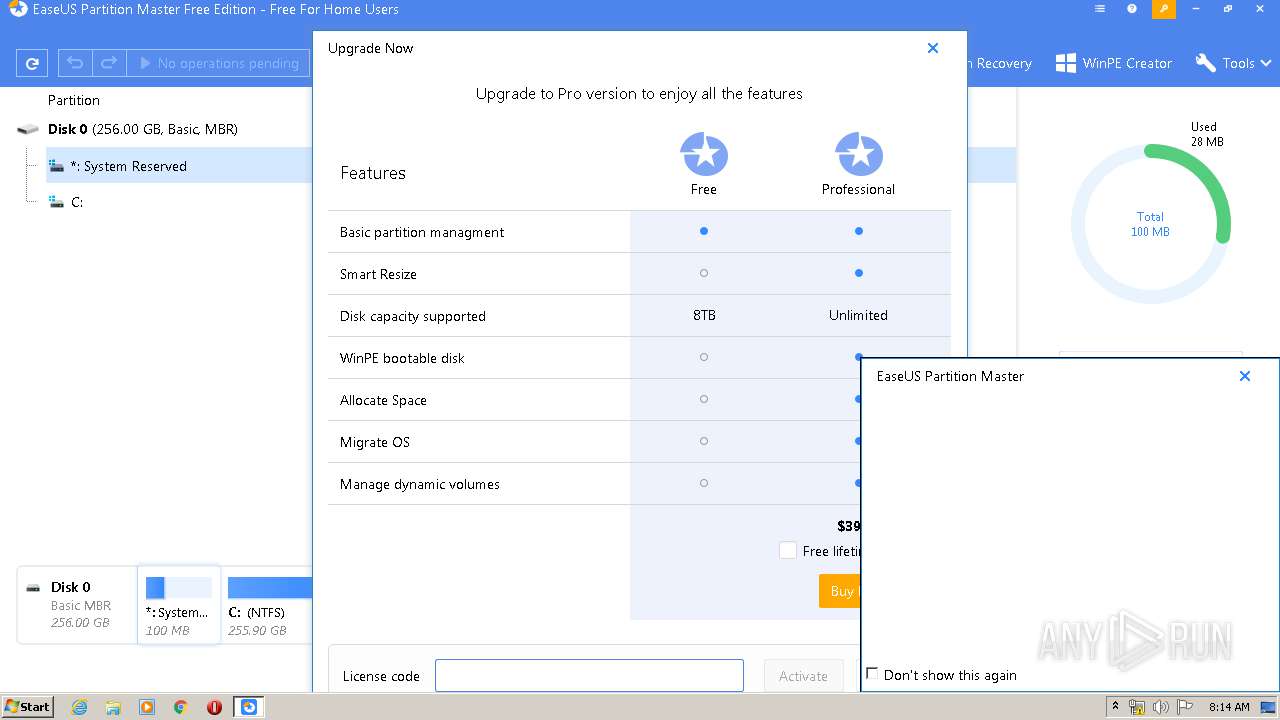Click the C: partition icon in tree
Viewport: 1280px width, 720px height.
point(57,202)
